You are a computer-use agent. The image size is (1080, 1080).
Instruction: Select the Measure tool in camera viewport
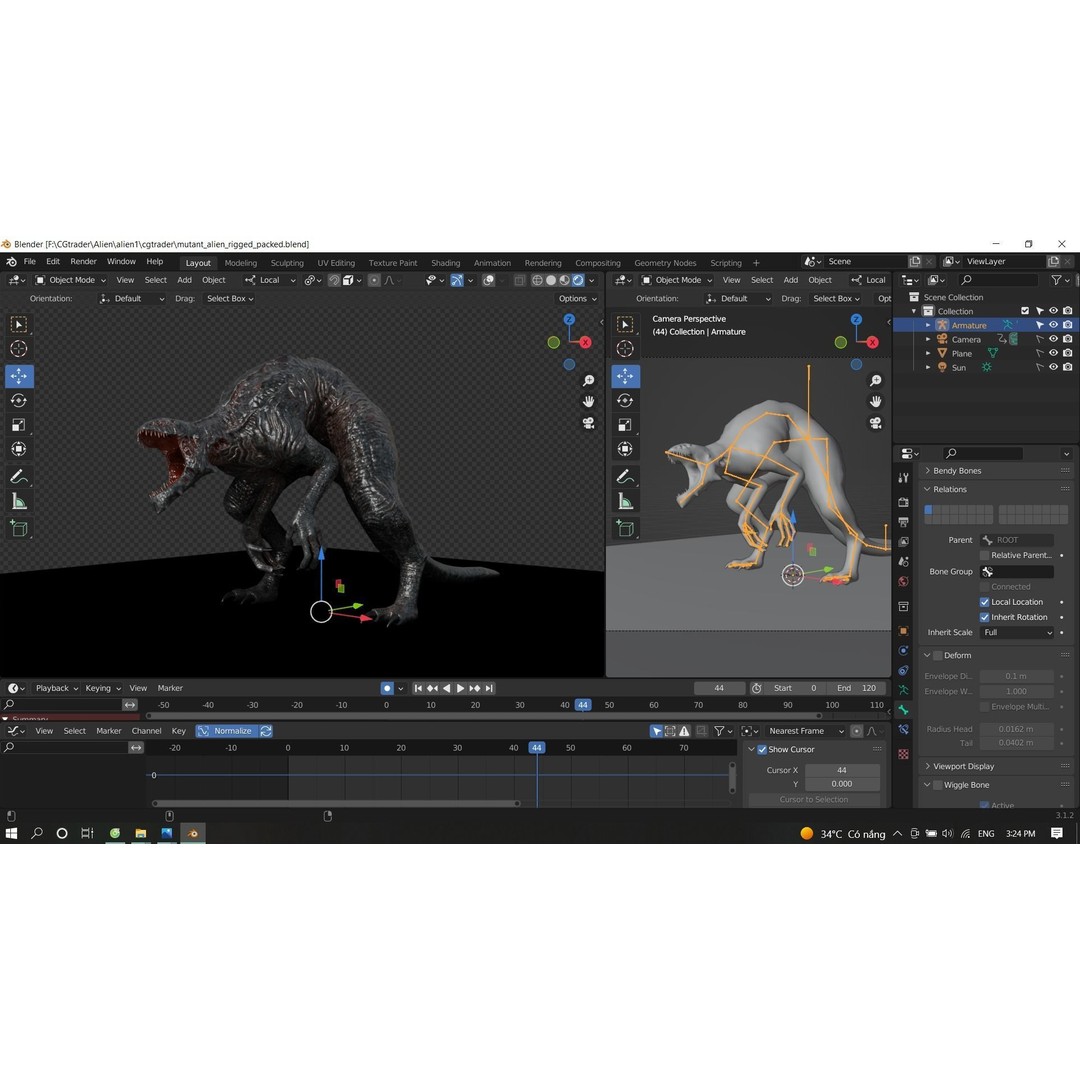click(625, 501)
